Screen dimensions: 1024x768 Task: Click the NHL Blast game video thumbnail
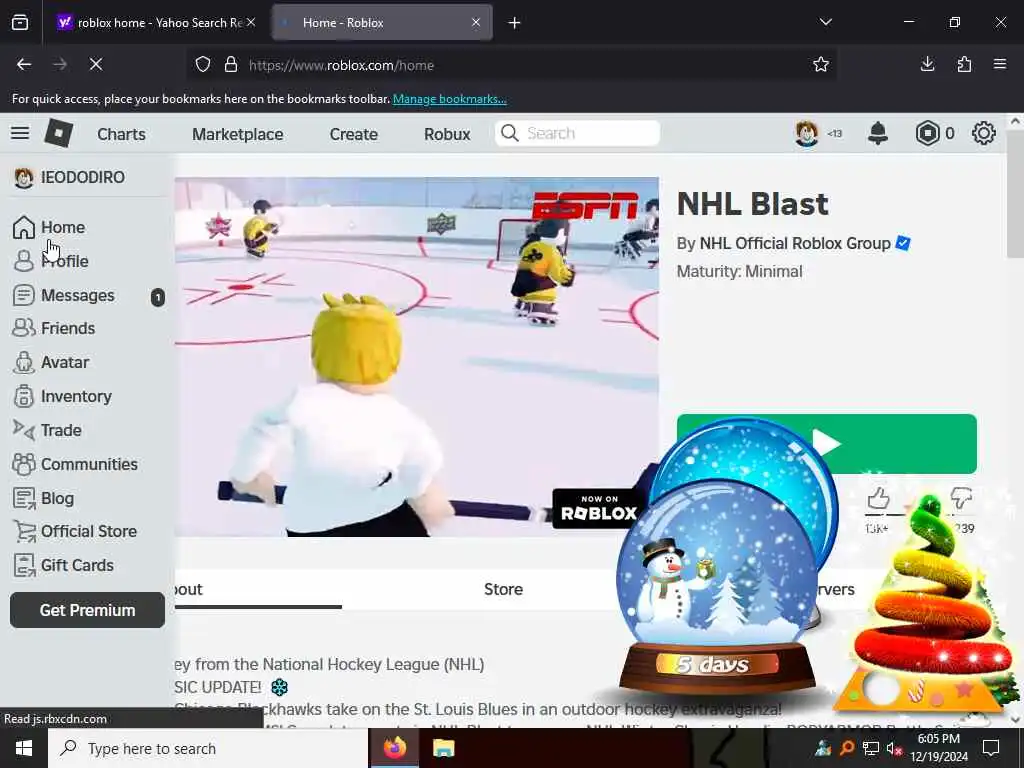[417, 357]
